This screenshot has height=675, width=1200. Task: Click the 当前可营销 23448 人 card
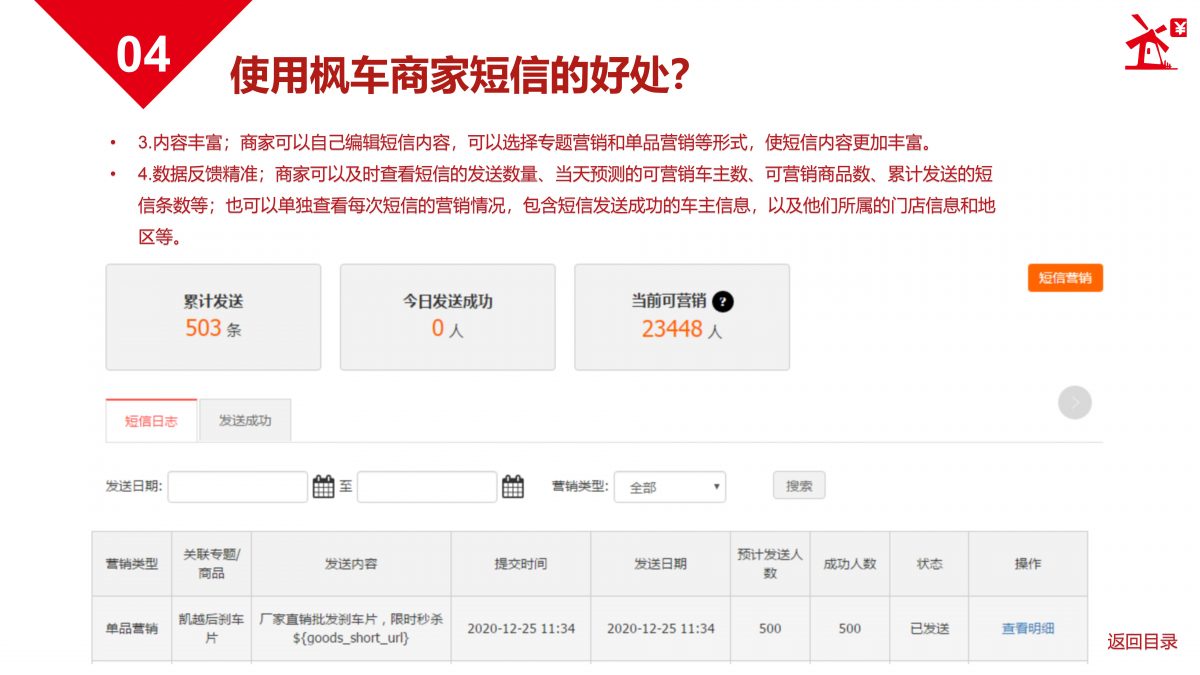682,317
